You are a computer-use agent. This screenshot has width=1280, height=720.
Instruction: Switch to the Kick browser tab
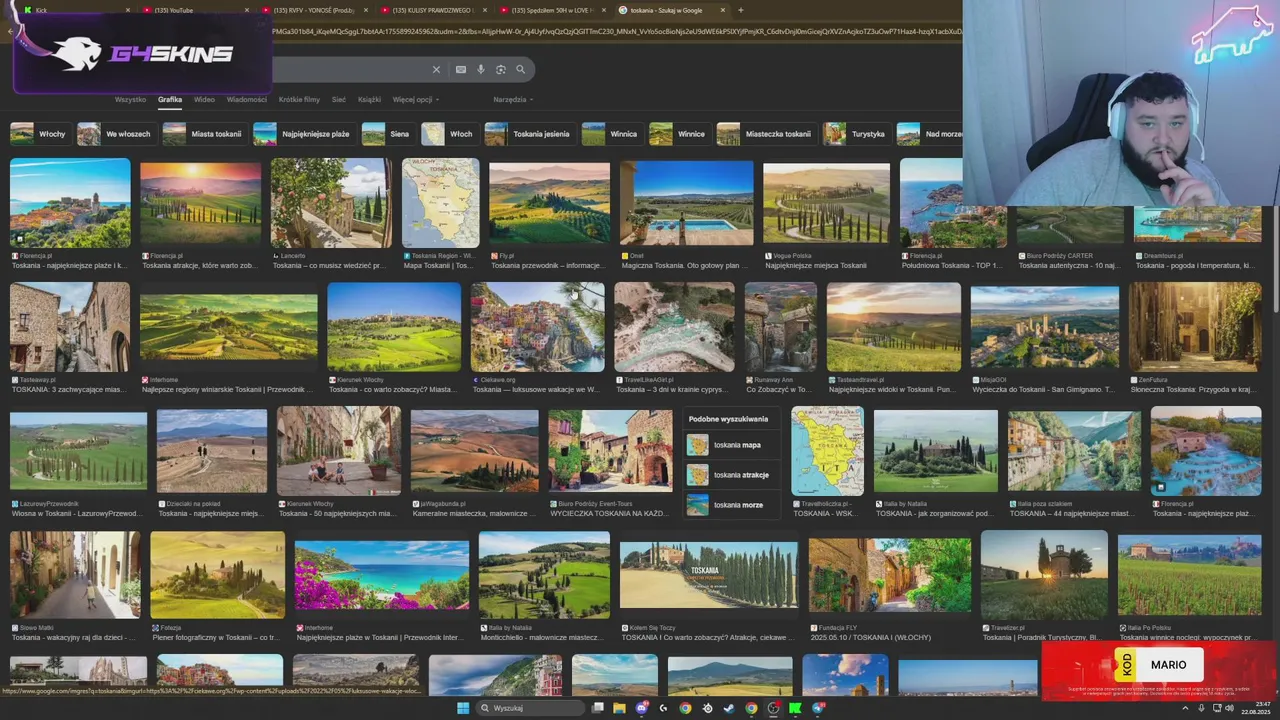(75, 10)
